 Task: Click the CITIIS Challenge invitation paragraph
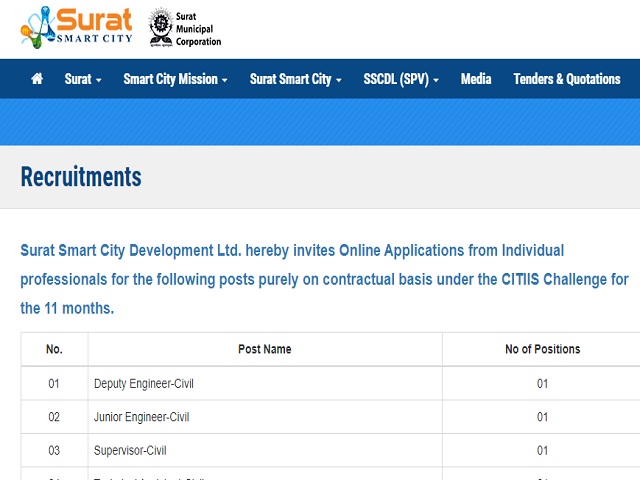coord(324,279)
